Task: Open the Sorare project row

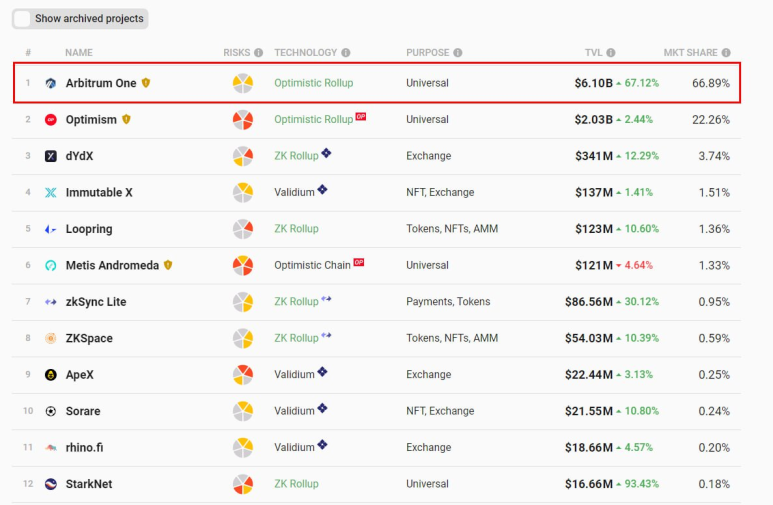Action: [376, 411]
